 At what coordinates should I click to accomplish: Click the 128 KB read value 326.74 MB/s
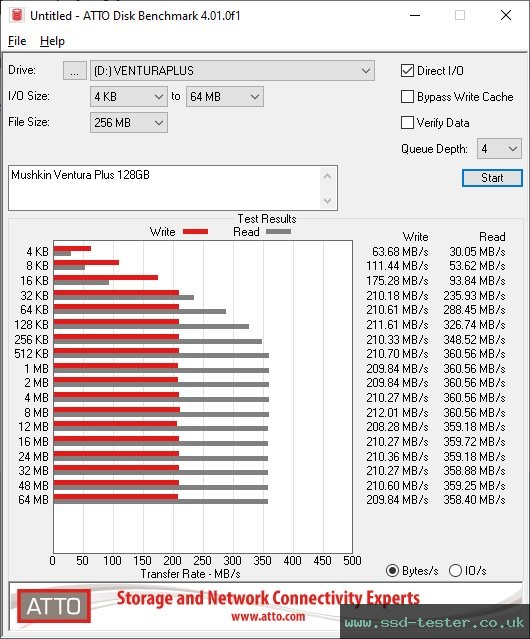click(x=475, y=325)
